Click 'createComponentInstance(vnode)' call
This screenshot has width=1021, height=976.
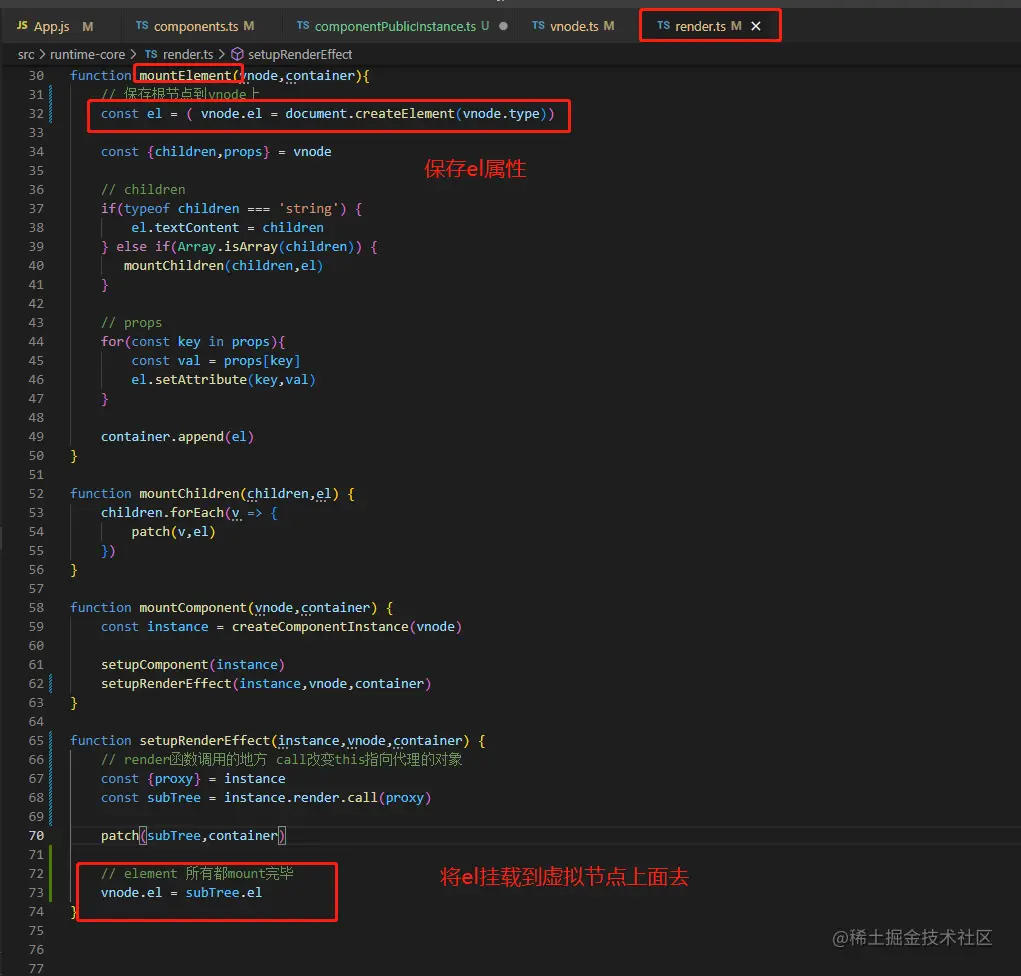click(346, 626)
